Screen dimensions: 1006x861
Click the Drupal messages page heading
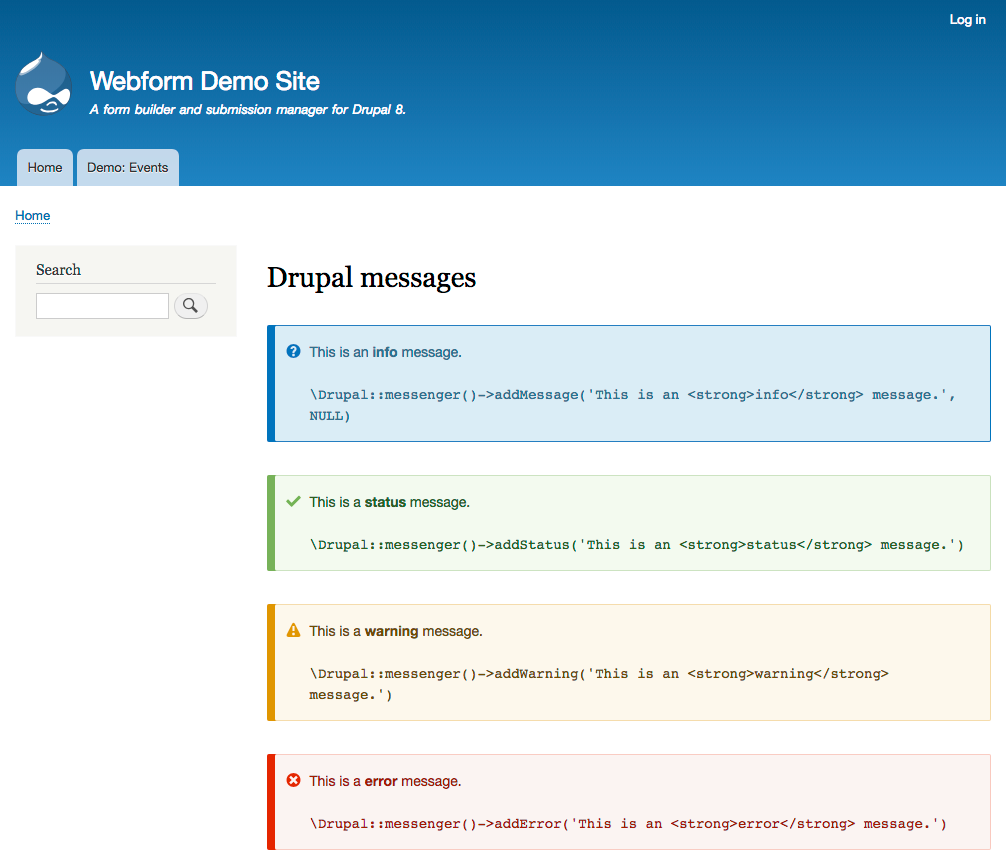pyautogui.click(x=371, y=277)
